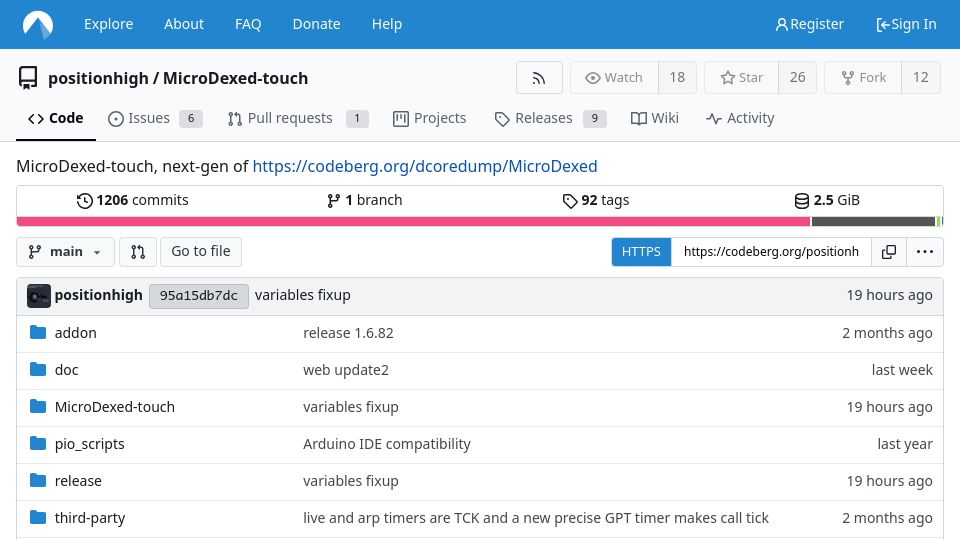Click the release folder icon
The image size is (960, 540).
[38, 480]
